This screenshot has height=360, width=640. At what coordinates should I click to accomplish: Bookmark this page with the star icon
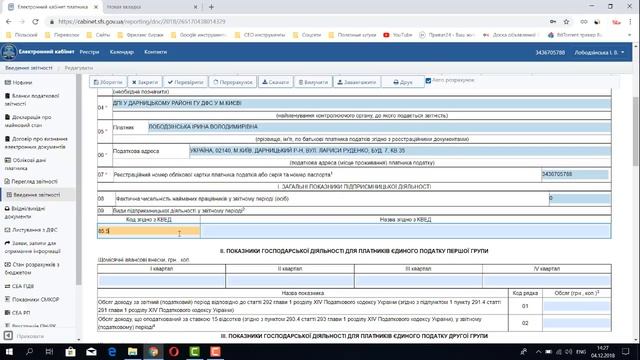click(567, 22)
